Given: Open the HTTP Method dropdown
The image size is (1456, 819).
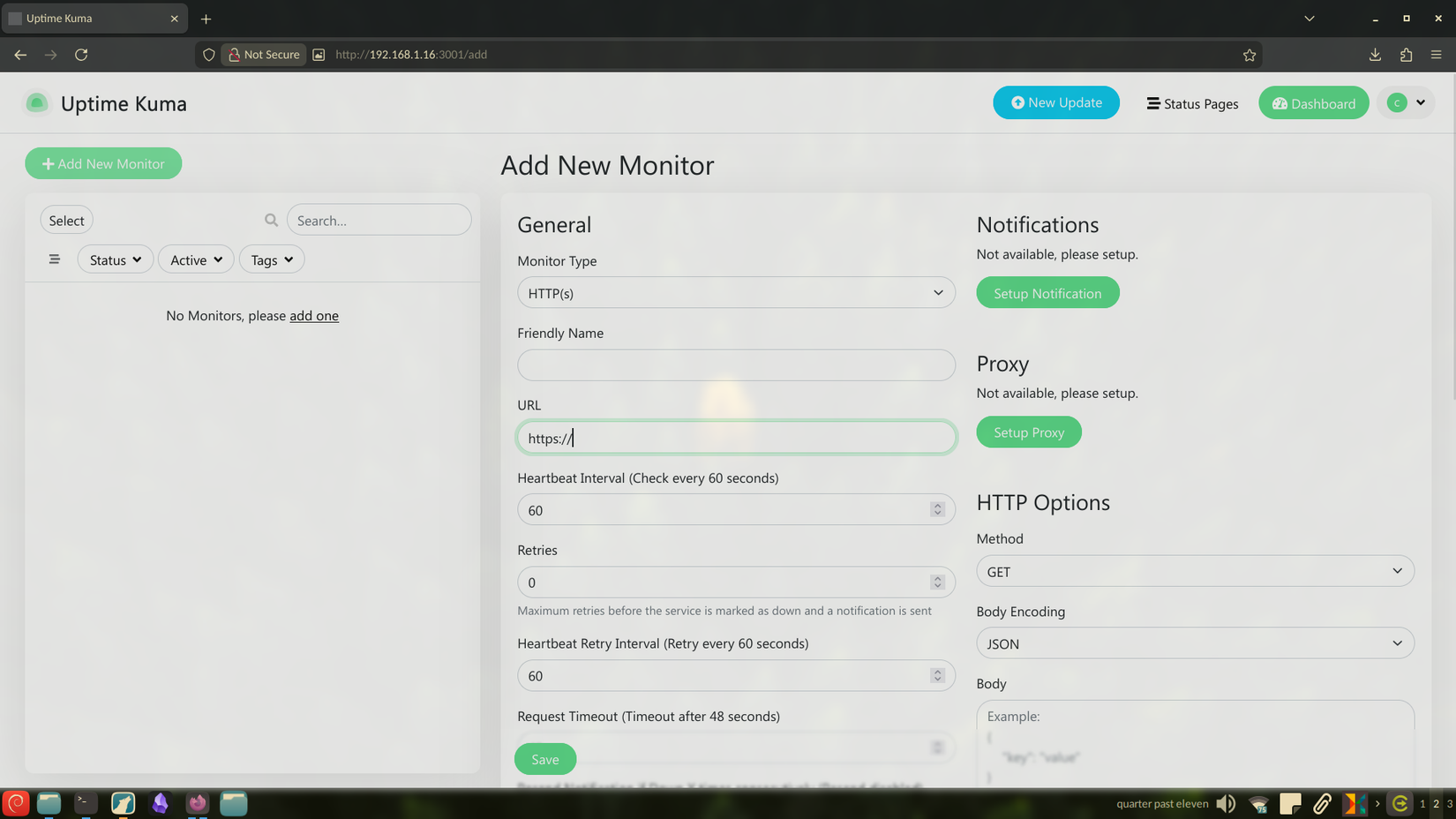Looking at the screenshot, I should click(1195, 571).
